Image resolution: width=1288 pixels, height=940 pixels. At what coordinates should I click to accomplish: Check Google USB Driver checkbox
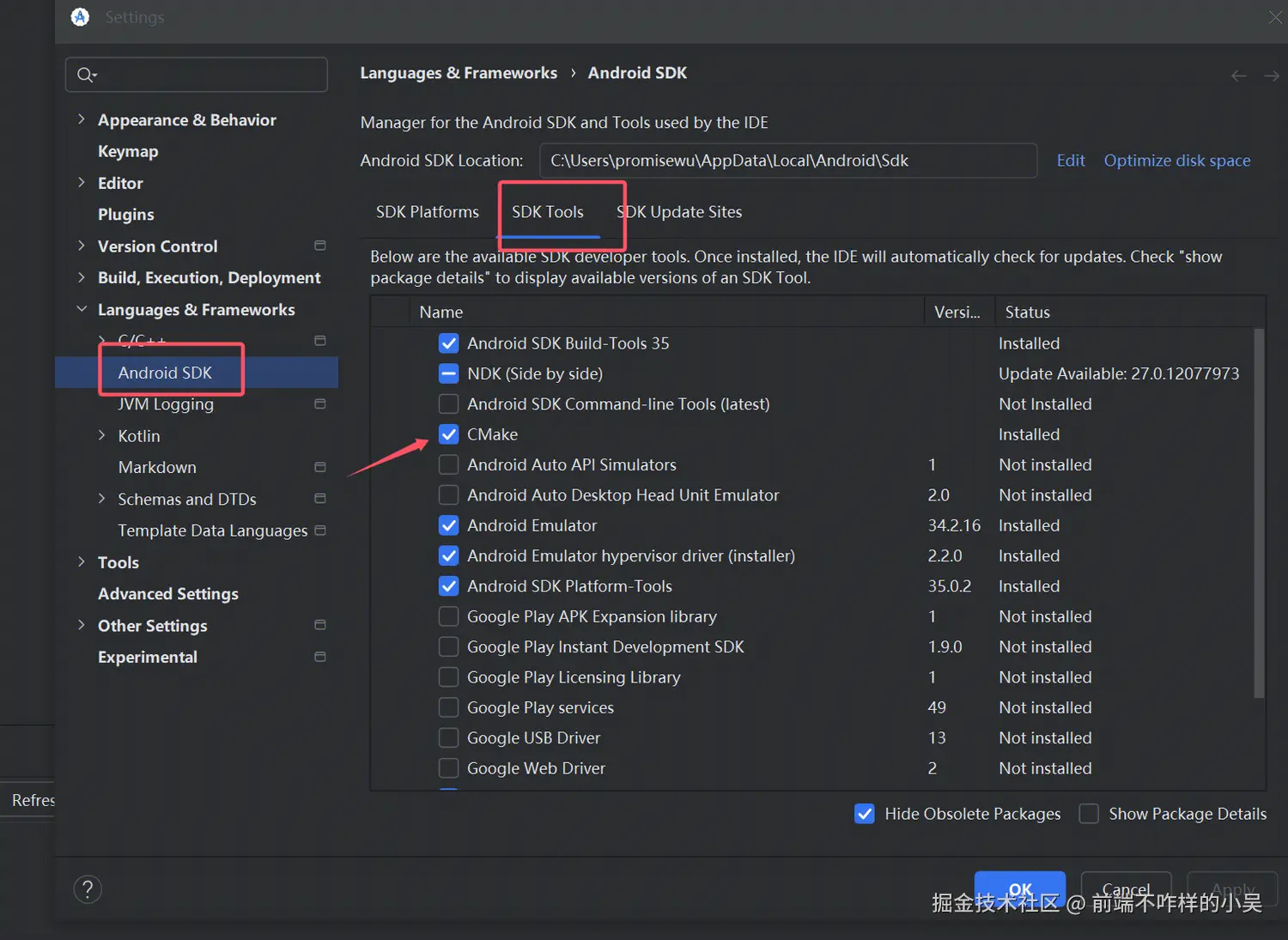[x=448, y=738]
